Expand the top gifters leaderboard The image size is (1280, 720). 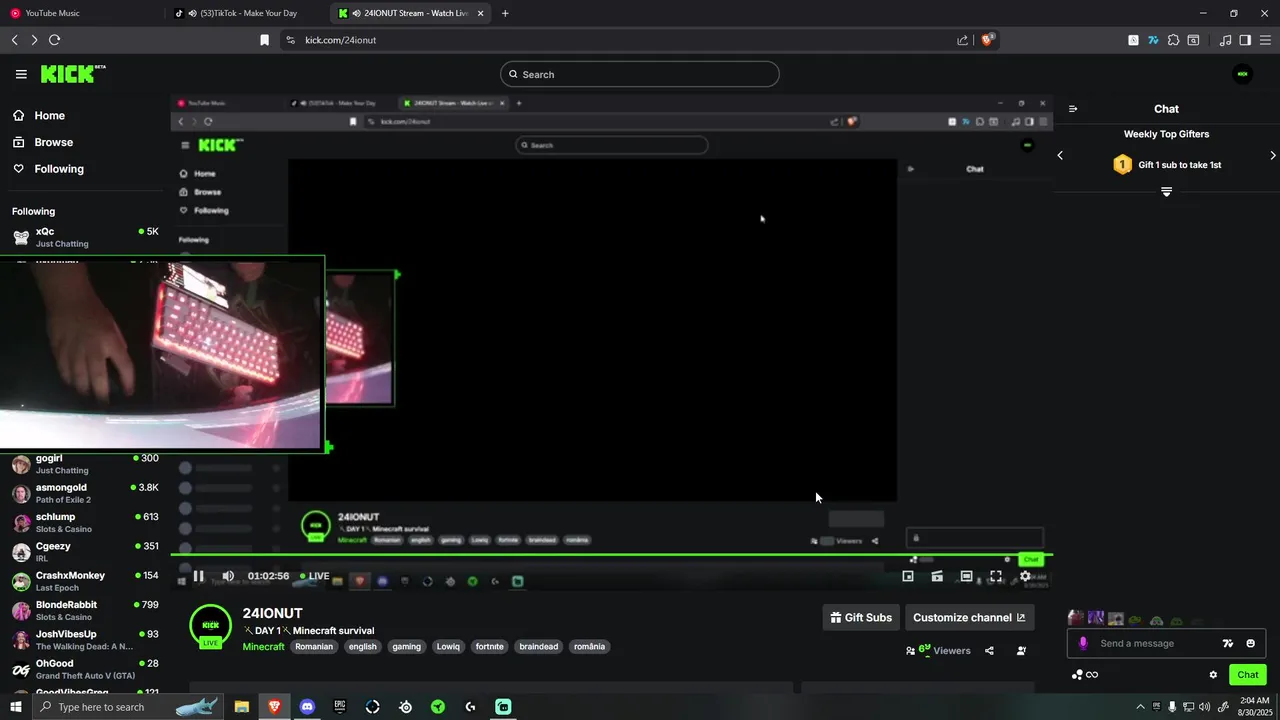click(1166, 191)
